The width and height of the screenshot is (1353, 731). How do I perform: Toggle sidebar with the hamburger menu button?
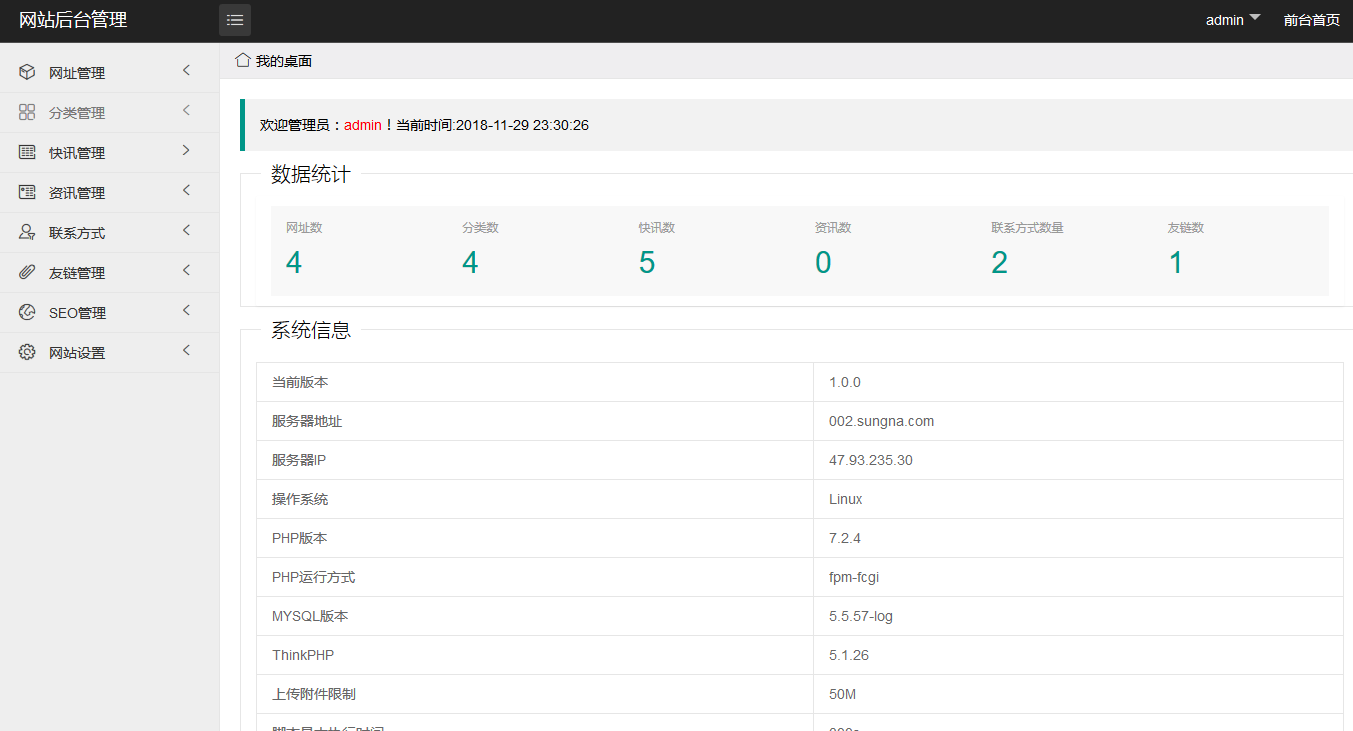click(x=235, y=20)
